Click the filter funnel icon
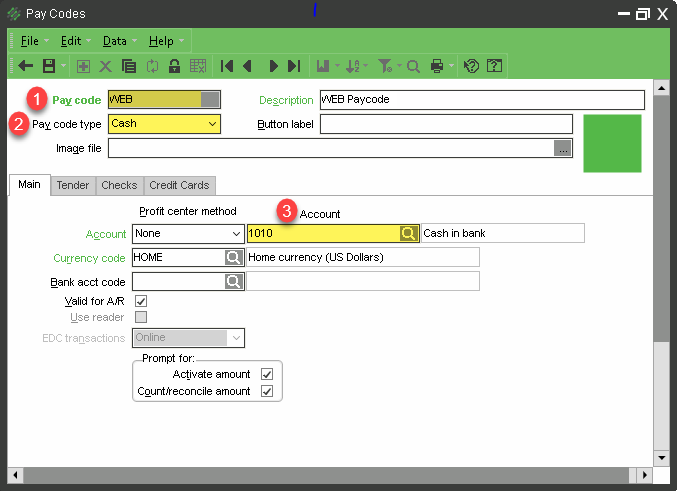This screenshot has width=677, height=491. tap(385, 66)
